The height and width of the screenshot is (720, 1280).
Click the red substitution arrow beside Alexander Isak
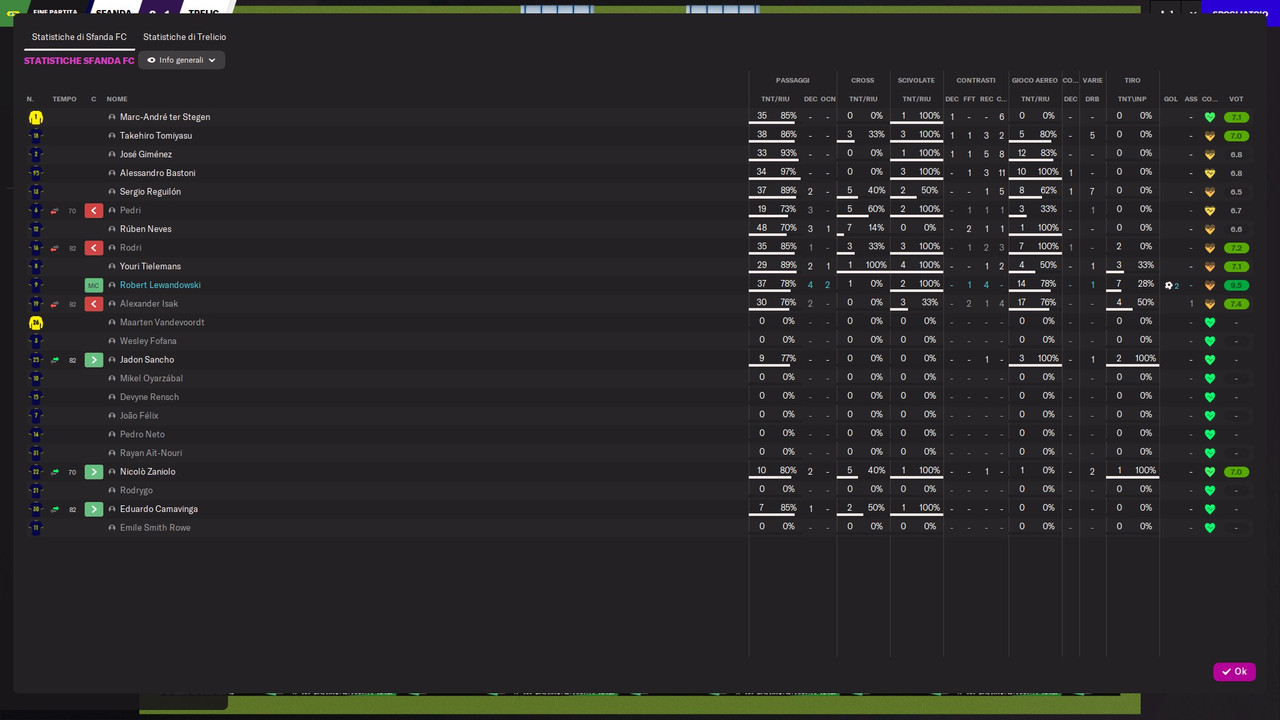click(94, 304)
